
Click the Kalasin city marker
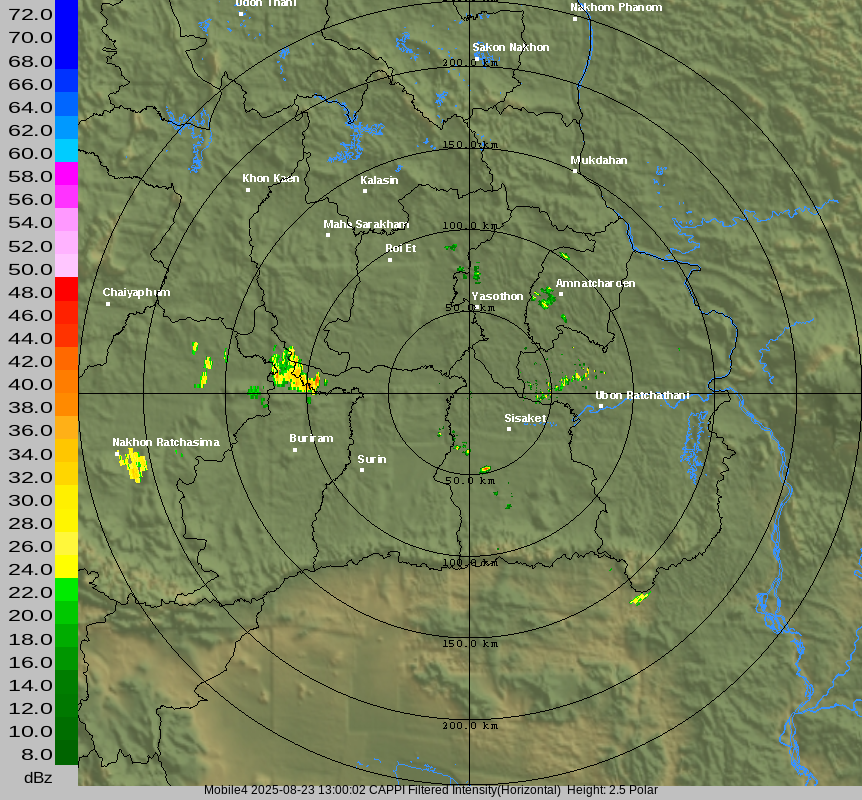coord(365,191)
